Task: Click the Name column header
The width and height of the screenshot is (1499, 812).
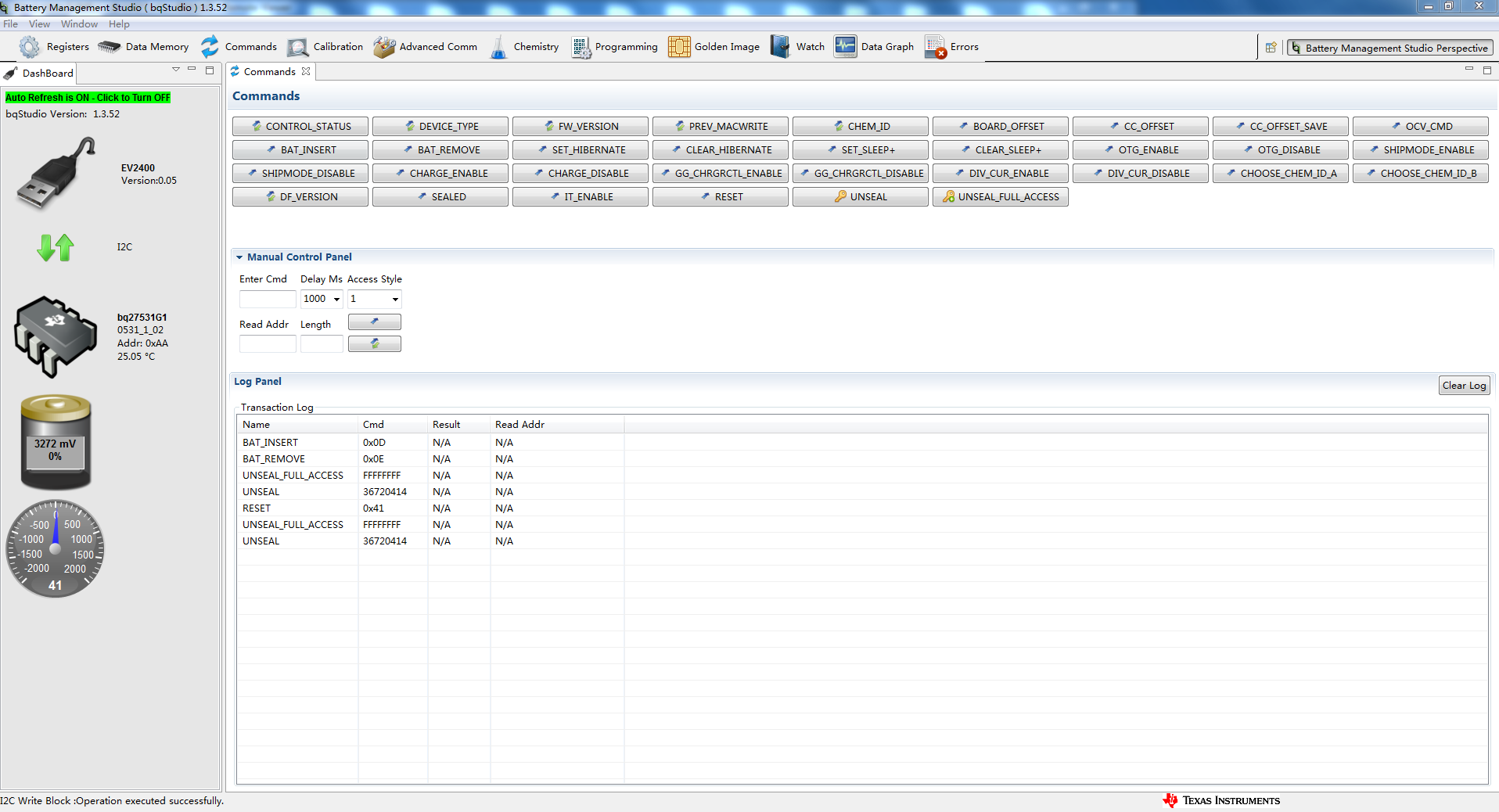Action: 297,425
